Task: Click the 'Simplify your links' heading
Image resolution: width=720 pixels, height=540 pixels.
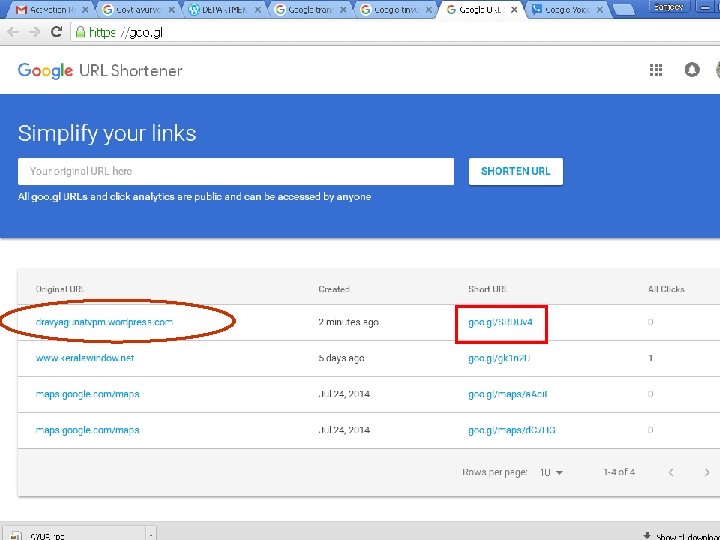Action: tap(107, 133)
